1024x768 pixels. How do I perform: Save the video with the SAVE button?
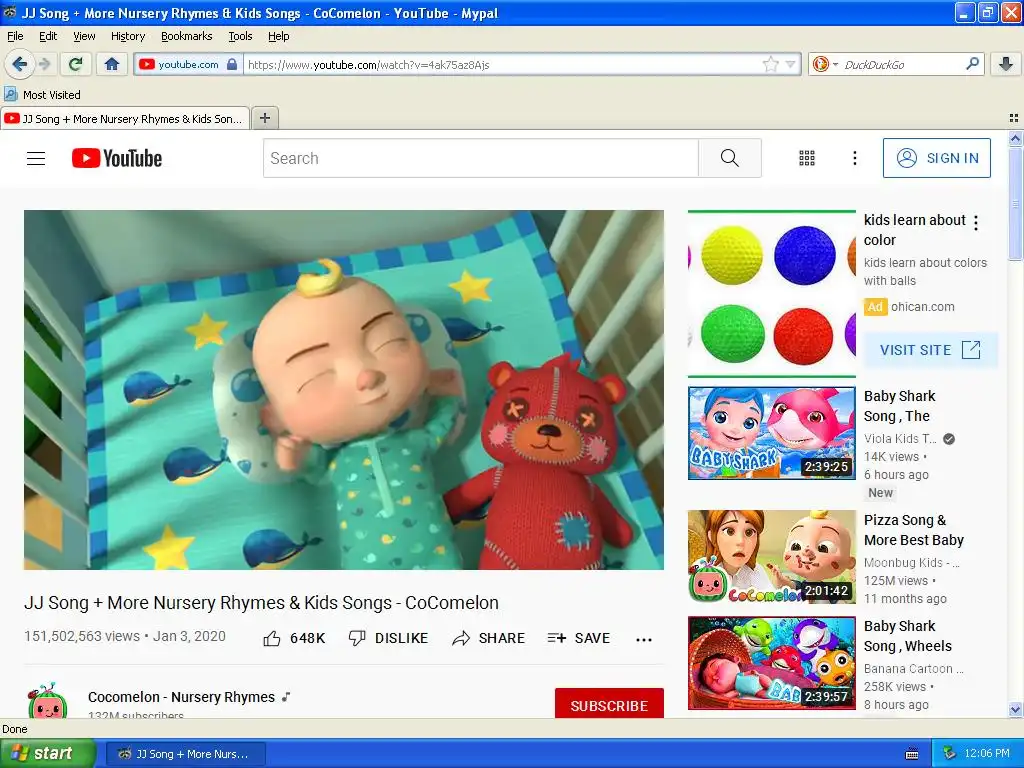pyautogui.click(x=579, y=638)
